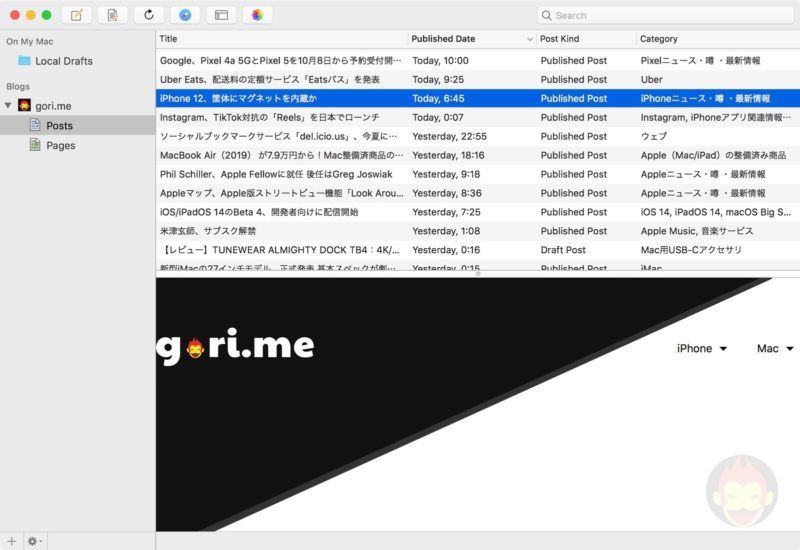Toggle the preview pane layout icon
The width and height of the screenshot is (800, 550).
[x=221, y=15]
